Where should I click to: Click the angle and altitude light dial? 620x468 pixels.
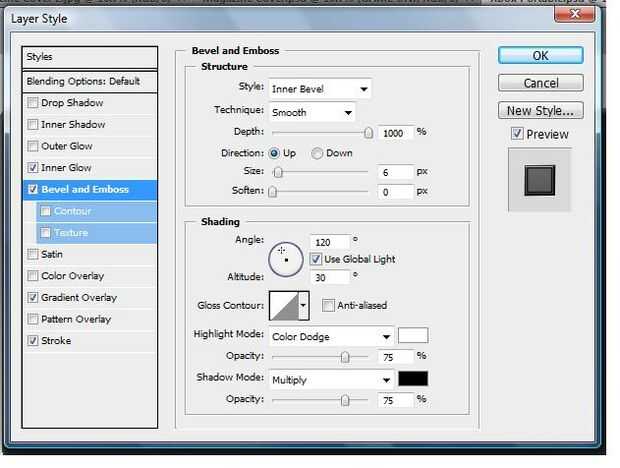tap(286, 259)
